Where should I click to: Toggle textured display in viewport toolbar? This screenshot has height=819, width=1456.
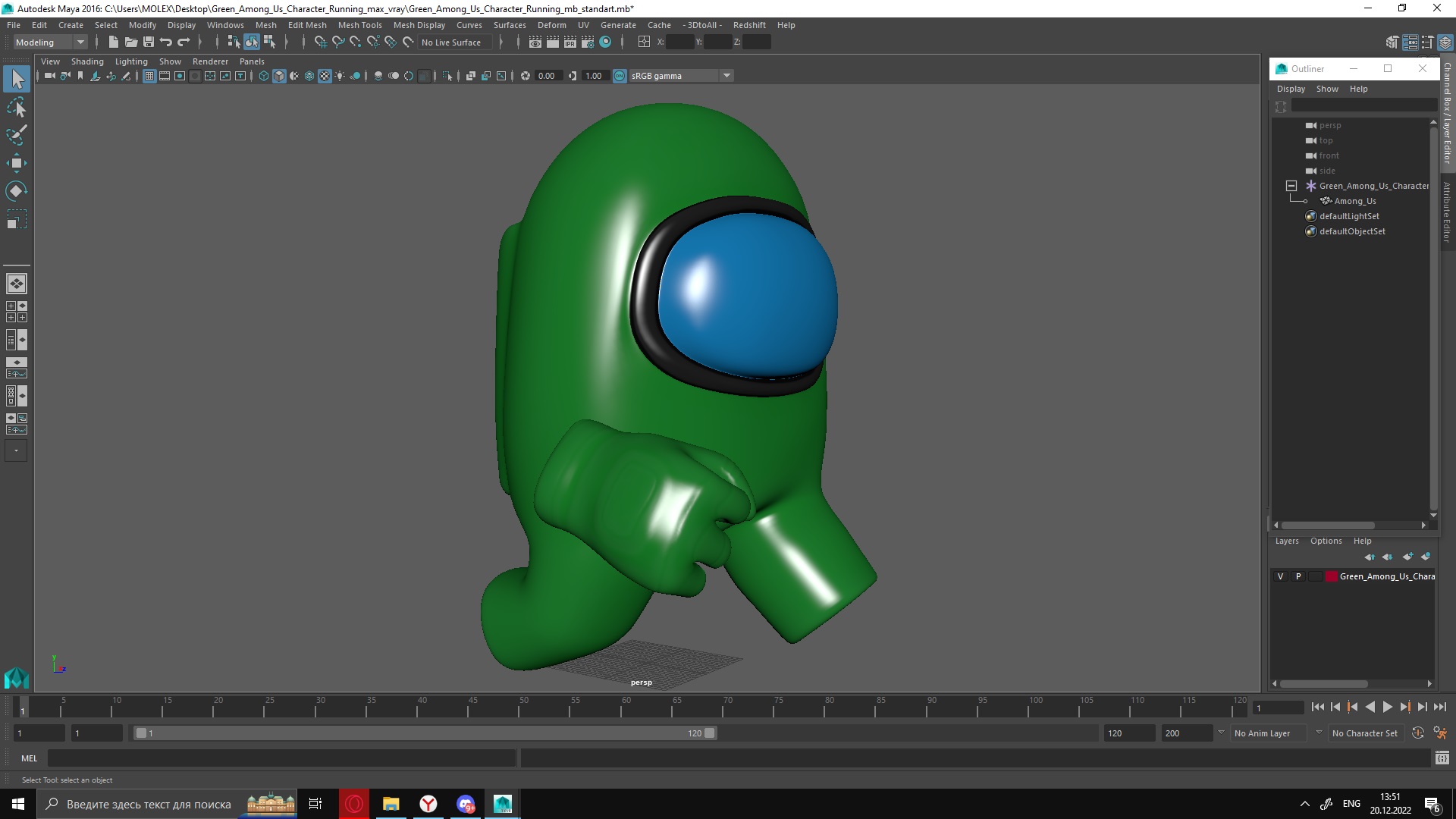(325, 76)
